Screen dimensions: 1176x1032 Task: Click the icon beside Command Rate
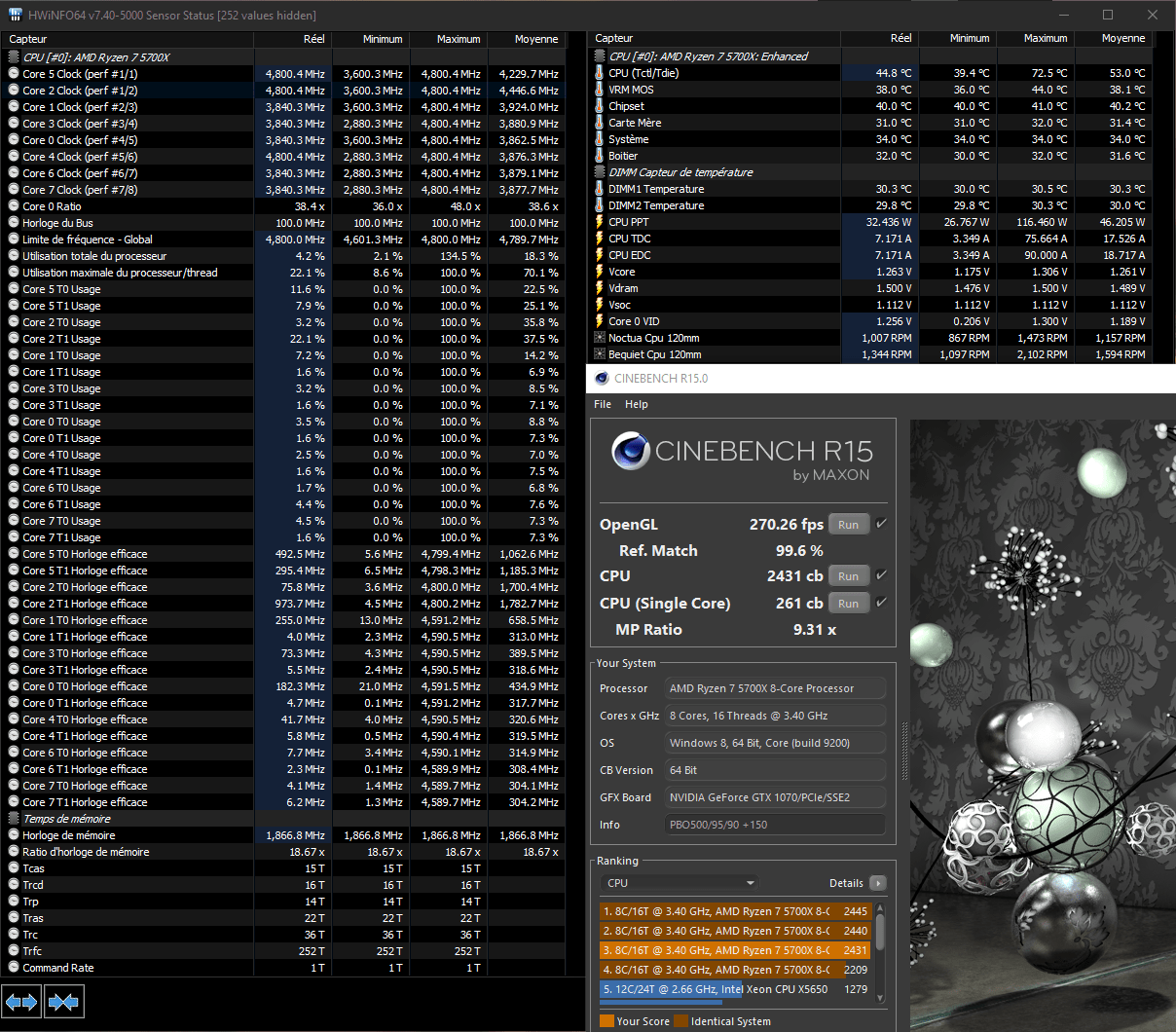coord(14,967)
